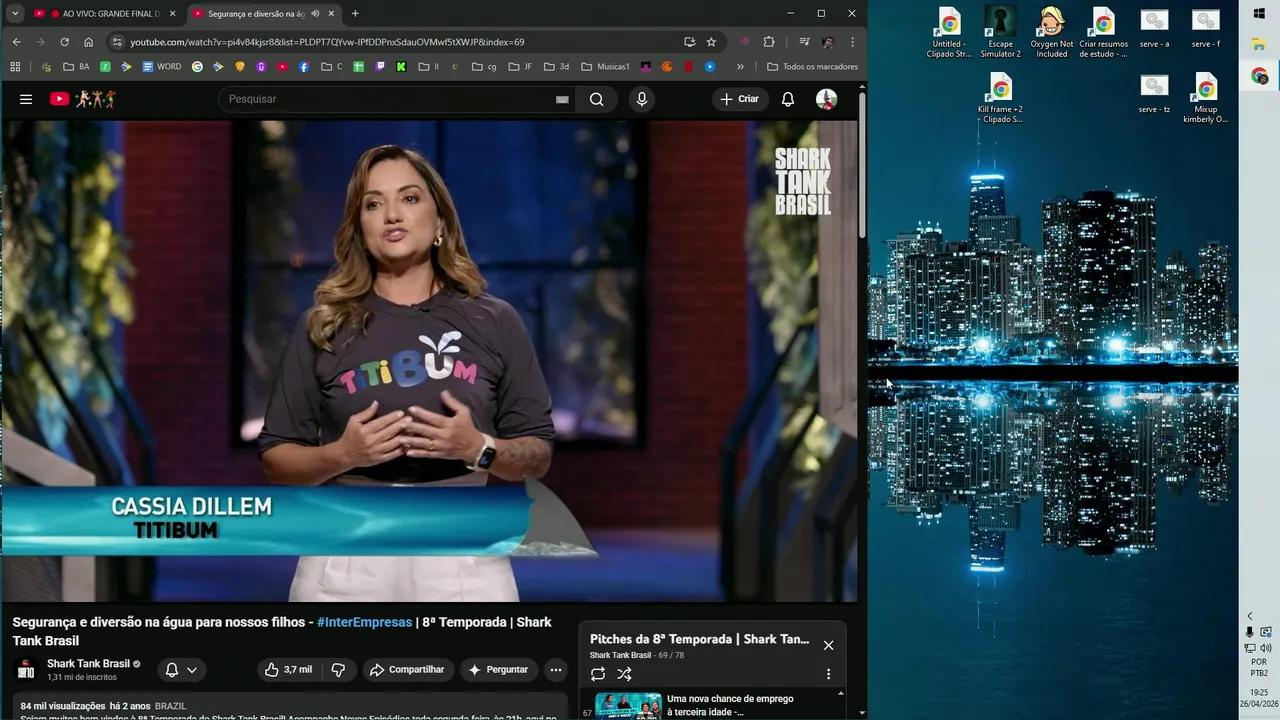Open the Chrome home page button
The height and width of the screenshot is (720, 1280).
[88, 42]
